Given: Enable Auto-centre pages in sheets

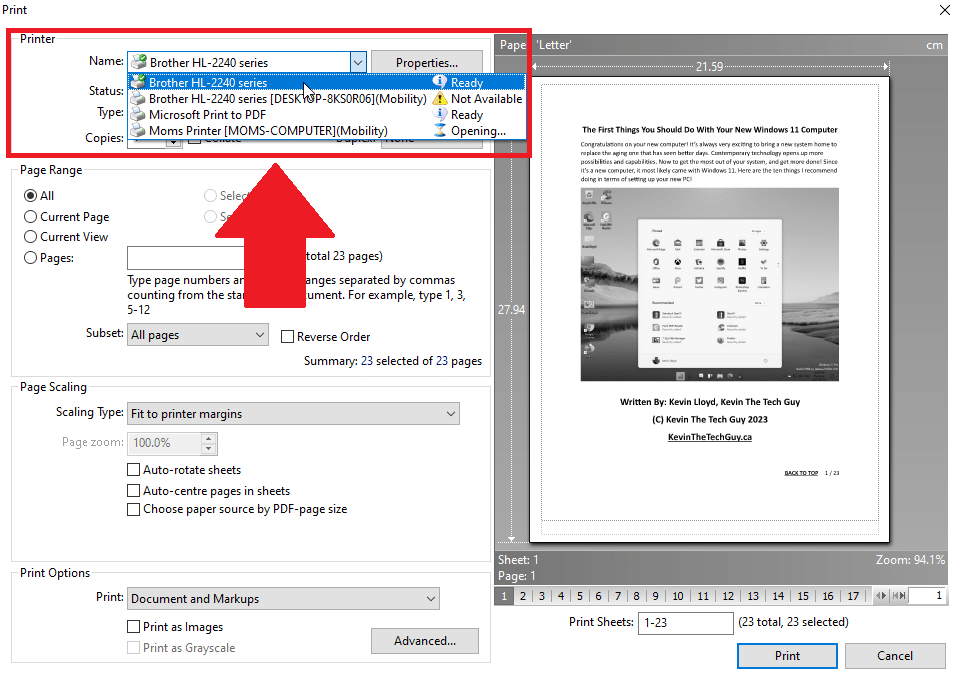Looking at the screenshot, I should [x=133, y=491].
